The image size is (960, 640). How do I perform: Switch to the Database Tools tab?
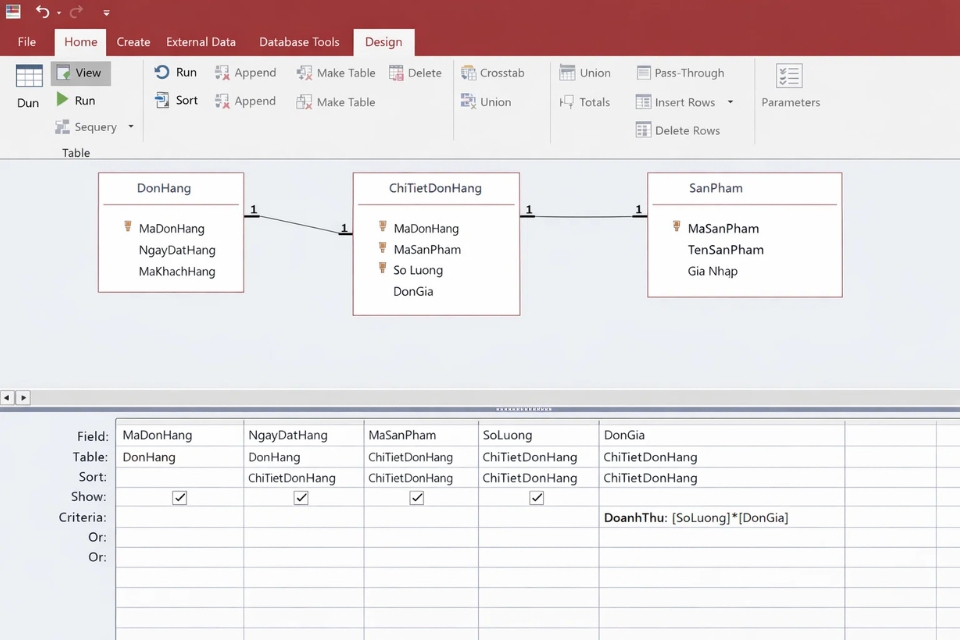coord(299,42)
